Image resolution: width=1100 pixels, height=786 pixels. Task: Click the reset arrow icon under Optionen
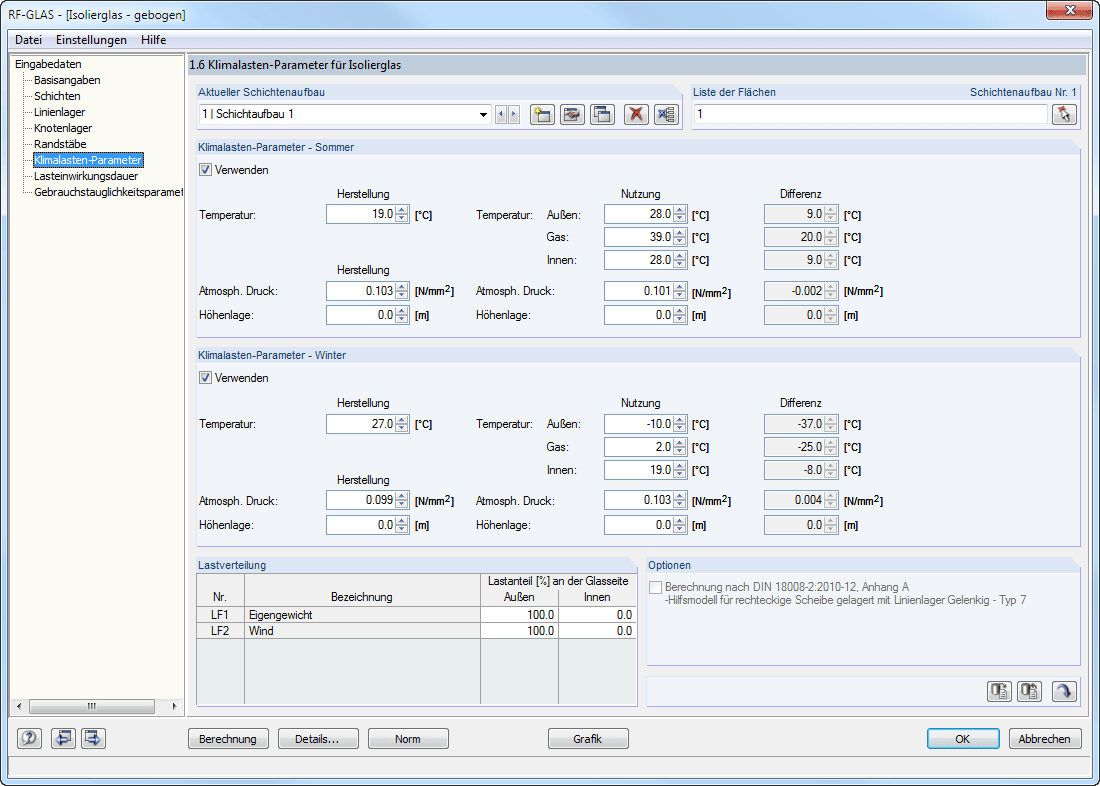(1064, 691)
